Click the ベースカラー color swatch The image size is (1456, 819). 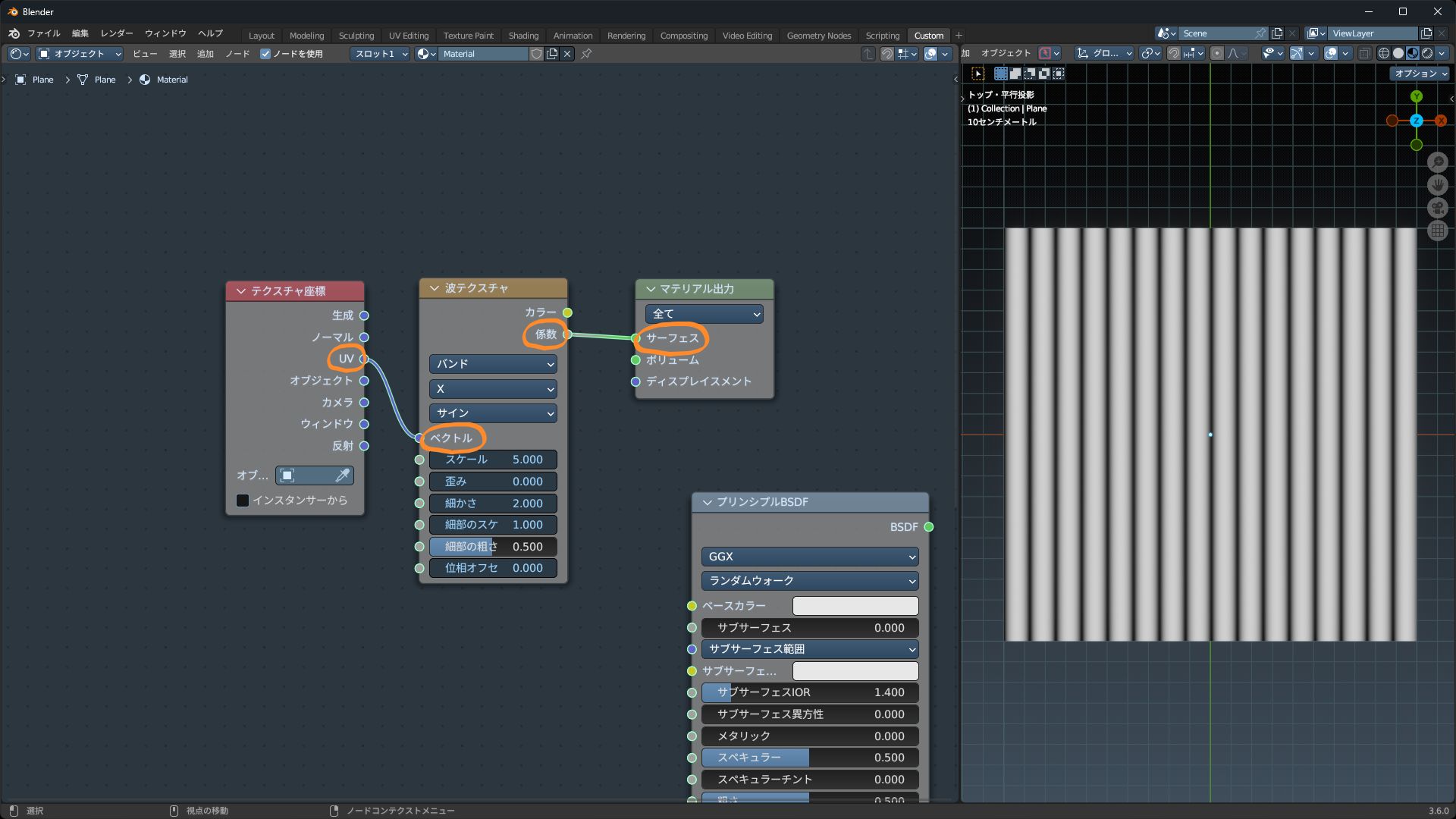[855, 606]
